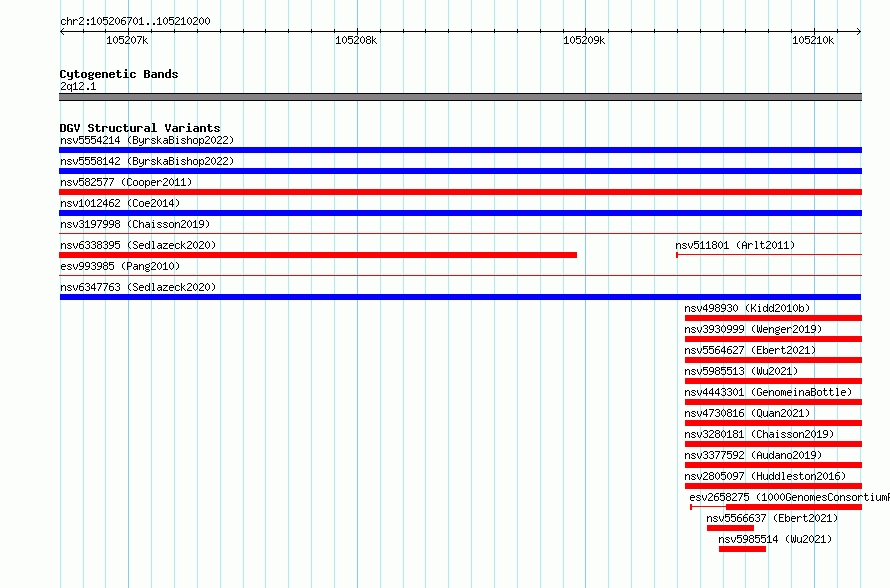Click nsv4443301 (GenomeinaBottle) label
This screenshot has width=890, height=588.
click(x=768, y=392)
